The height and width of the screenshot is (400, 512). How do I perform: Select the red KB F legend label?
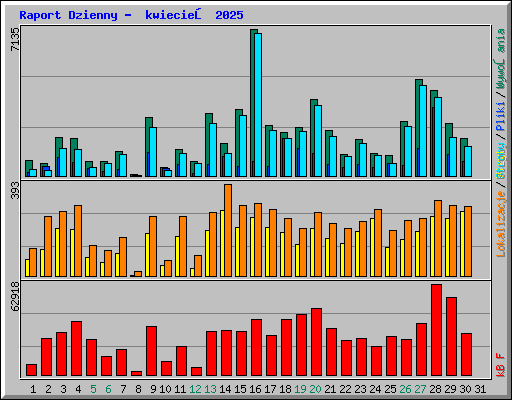click(x=501, y=365)
